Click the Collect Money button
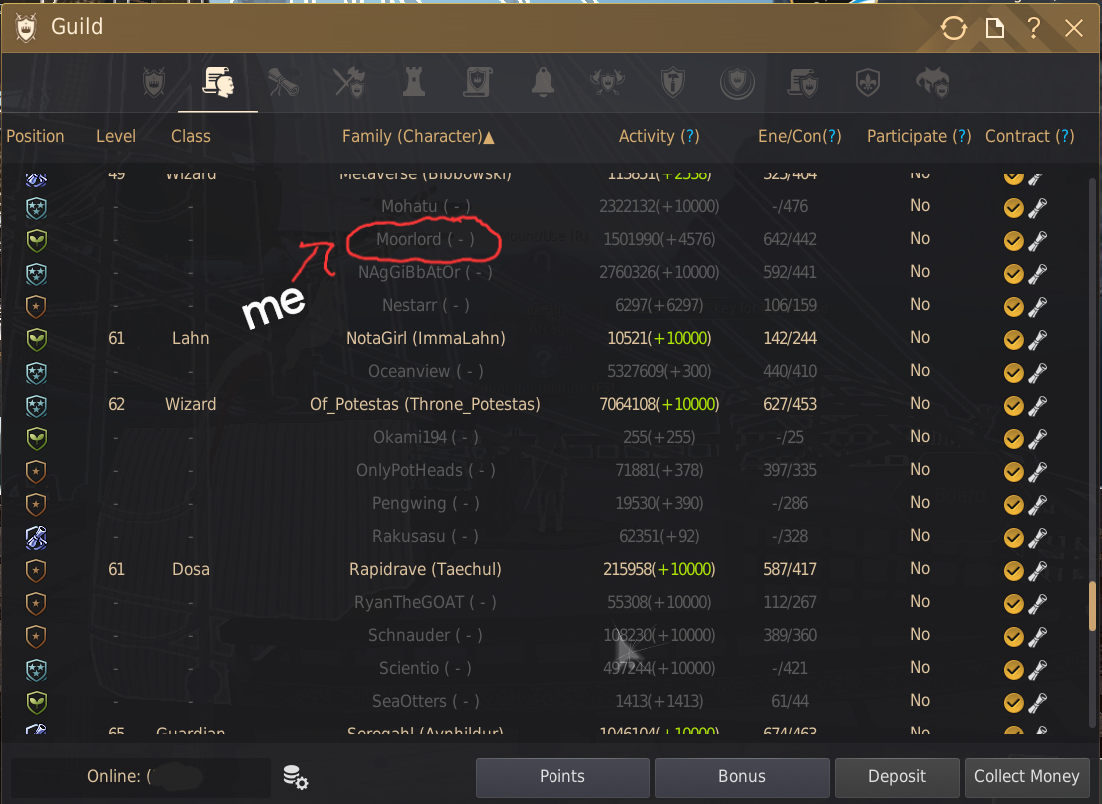This screenshot has width=1102, height=804. click(x=1026, y=777)
